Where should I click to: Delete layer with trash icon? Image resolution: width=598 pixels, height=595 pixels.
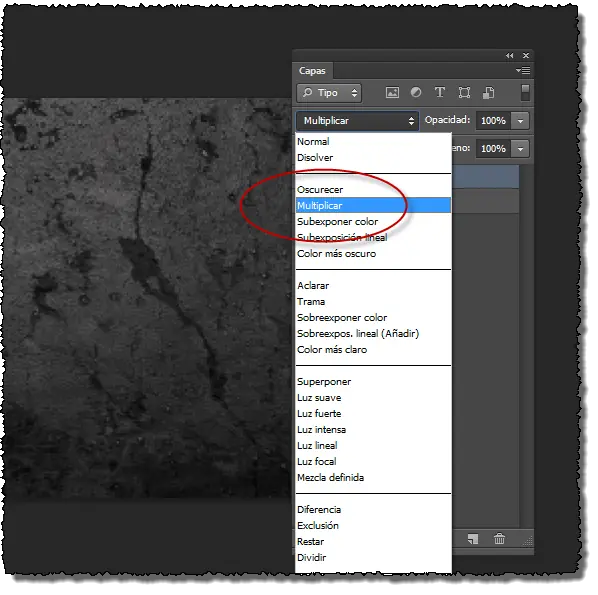499,539
